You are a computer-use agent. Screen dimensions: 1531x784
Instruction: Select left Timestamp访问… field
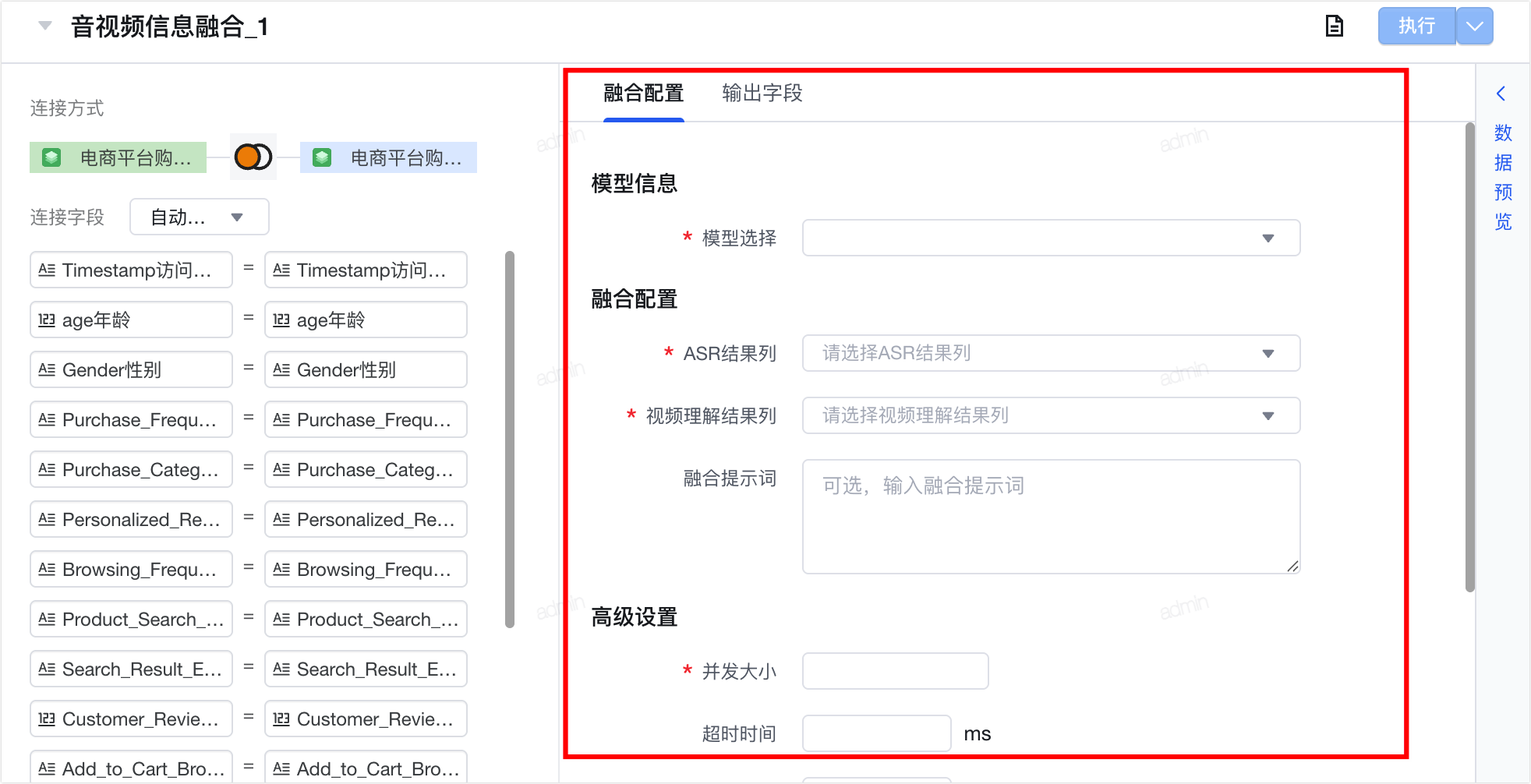tap(131, 270)
